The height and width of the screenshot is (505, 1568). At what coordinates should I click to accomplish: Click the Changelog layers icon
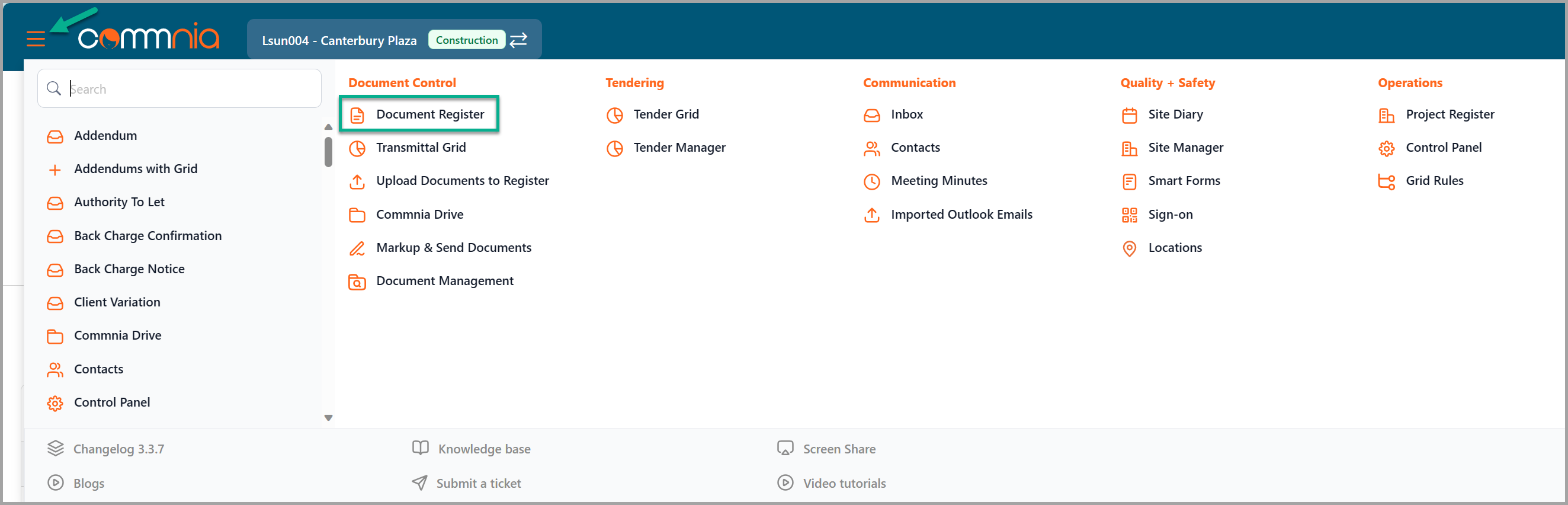point(56,449)
